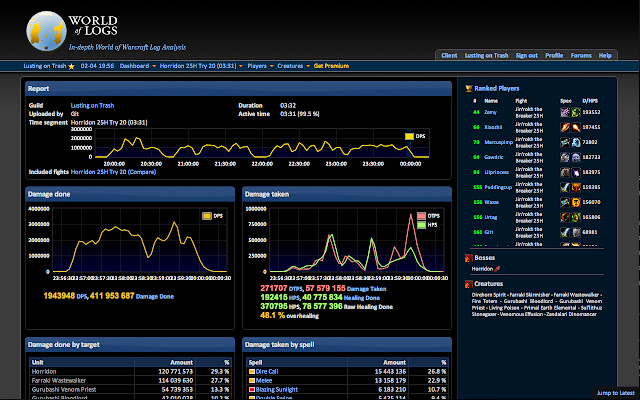Open the Lusting on Trash top tab
Viewport: 640px width, 400px height.
pyautogui.click(x=487, y=56)
